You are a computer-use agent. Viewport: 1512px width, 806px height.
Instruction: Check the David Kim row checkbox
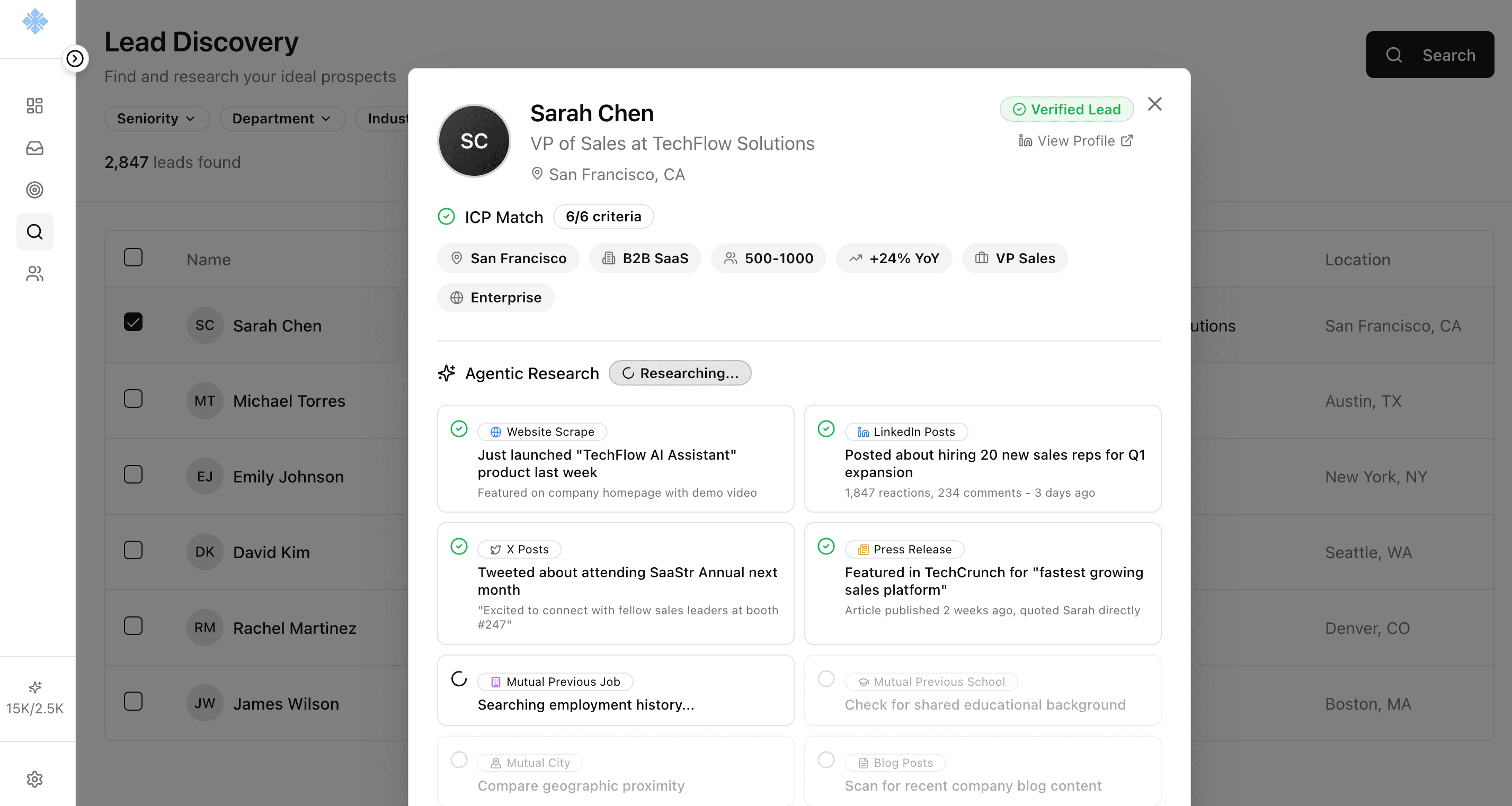(x=133, y=550)
